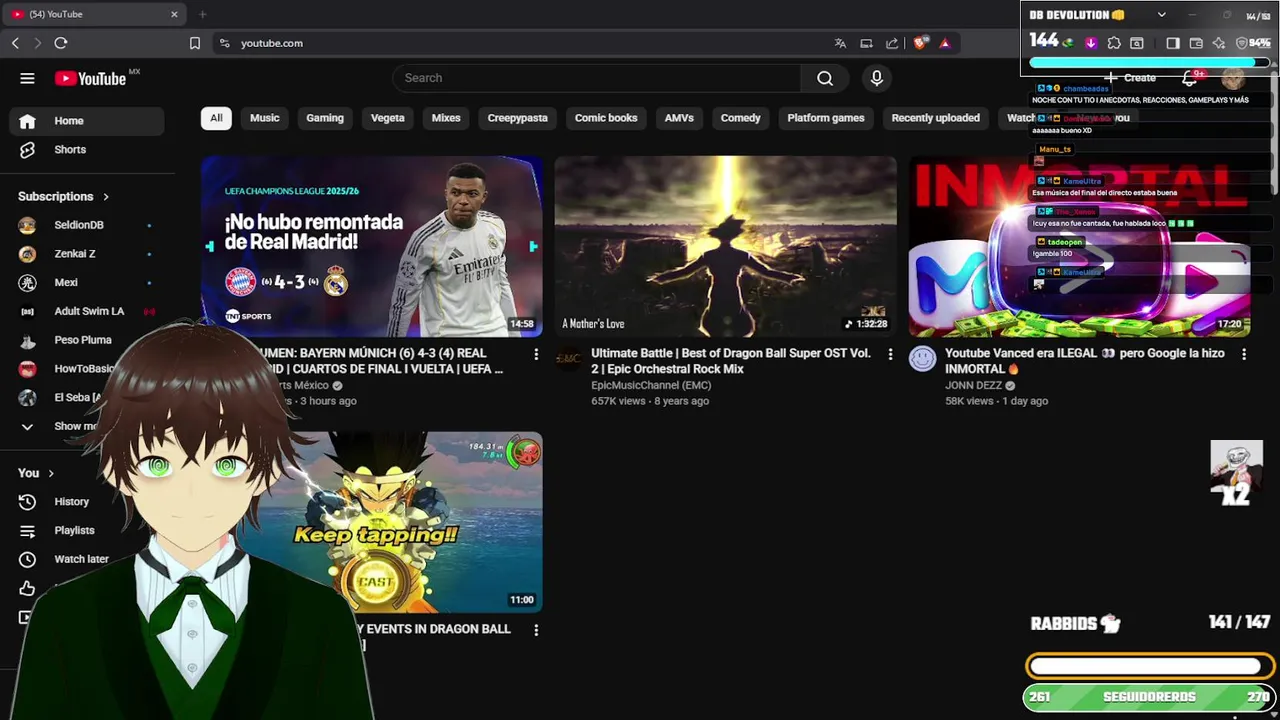Open options for Dragon Ball events video
This screenshot has width=1280, height=720.
[x=536, y=630]
